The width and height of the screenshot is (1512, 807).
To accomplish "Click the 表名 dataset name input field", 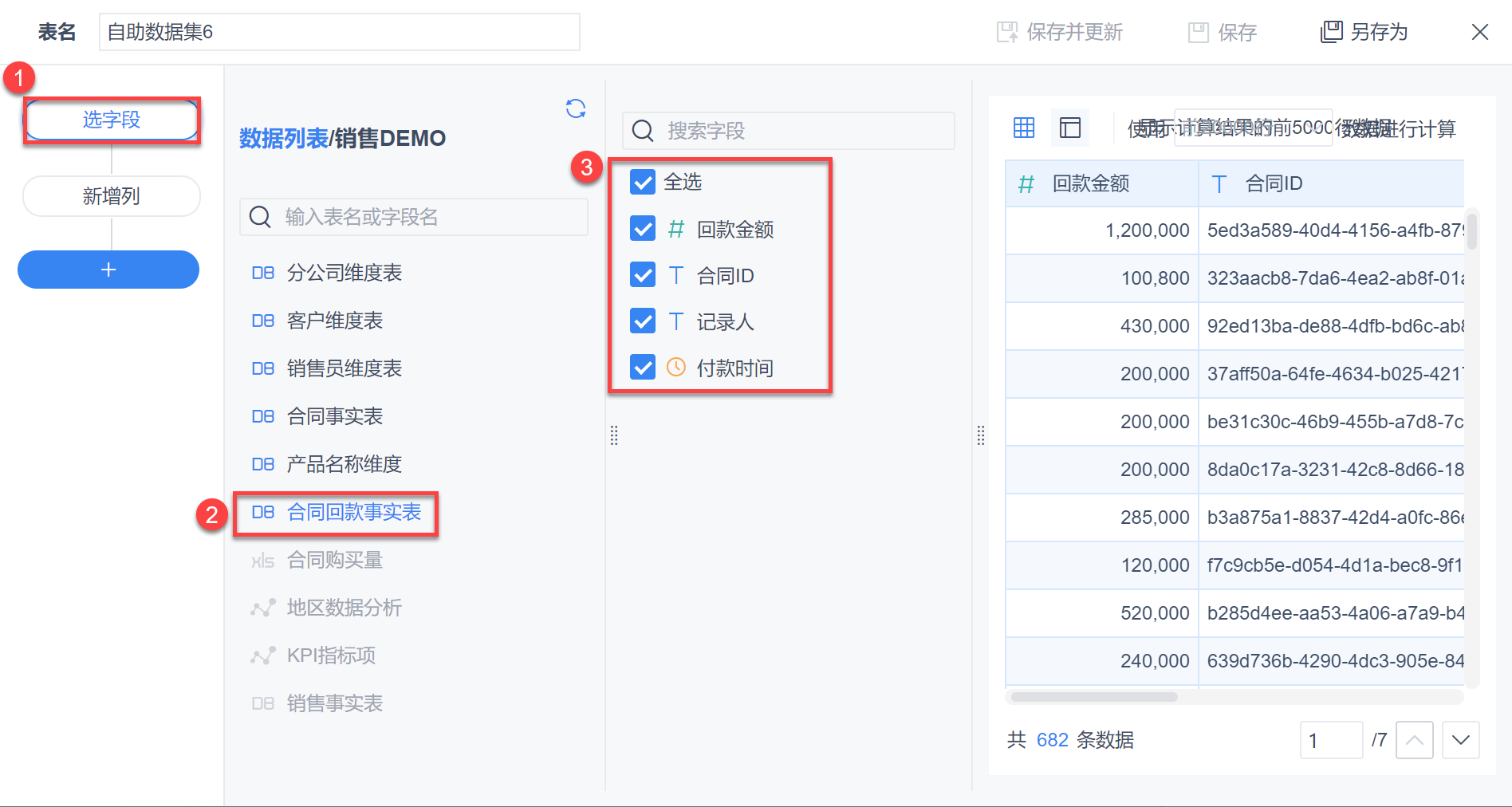I will click(340, 32).
